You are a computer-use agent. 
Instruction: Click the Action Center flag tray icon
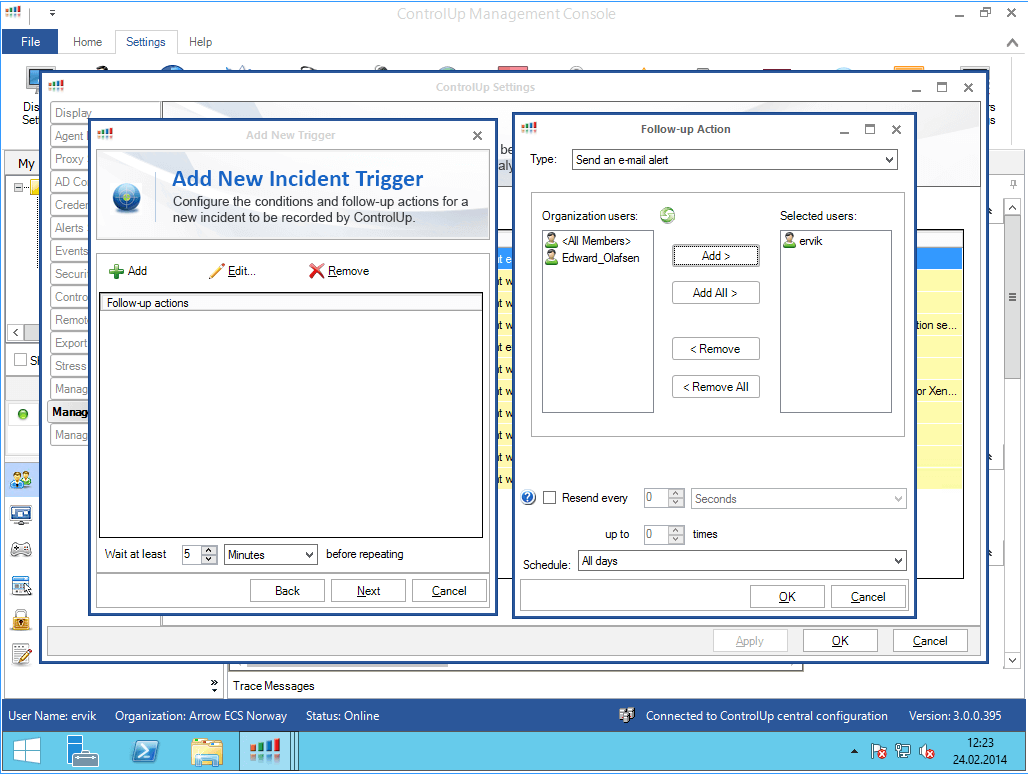coord(879,751)
